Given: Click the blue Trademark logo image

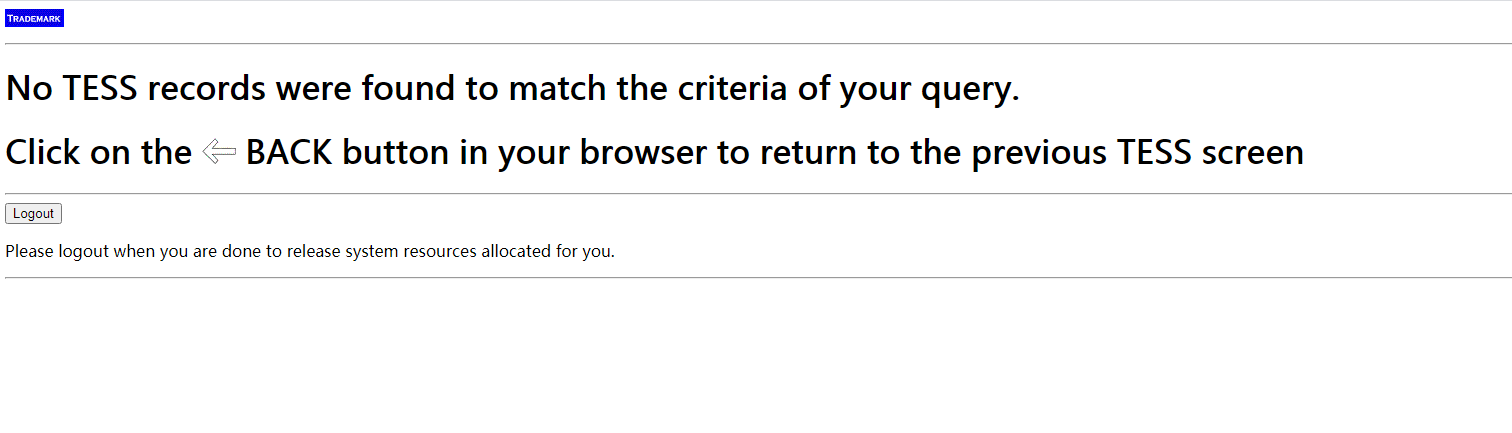Looking at the screenshot, I should [34, 18].
